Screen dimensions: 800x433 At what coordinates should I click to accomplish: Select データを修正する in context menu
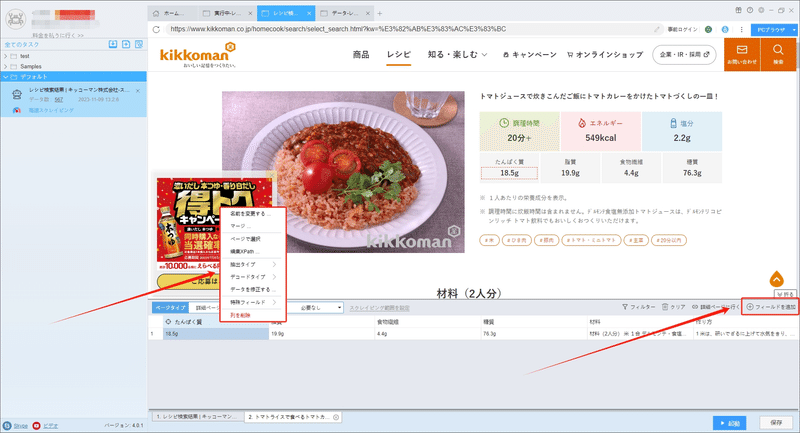tap(253, 289)
